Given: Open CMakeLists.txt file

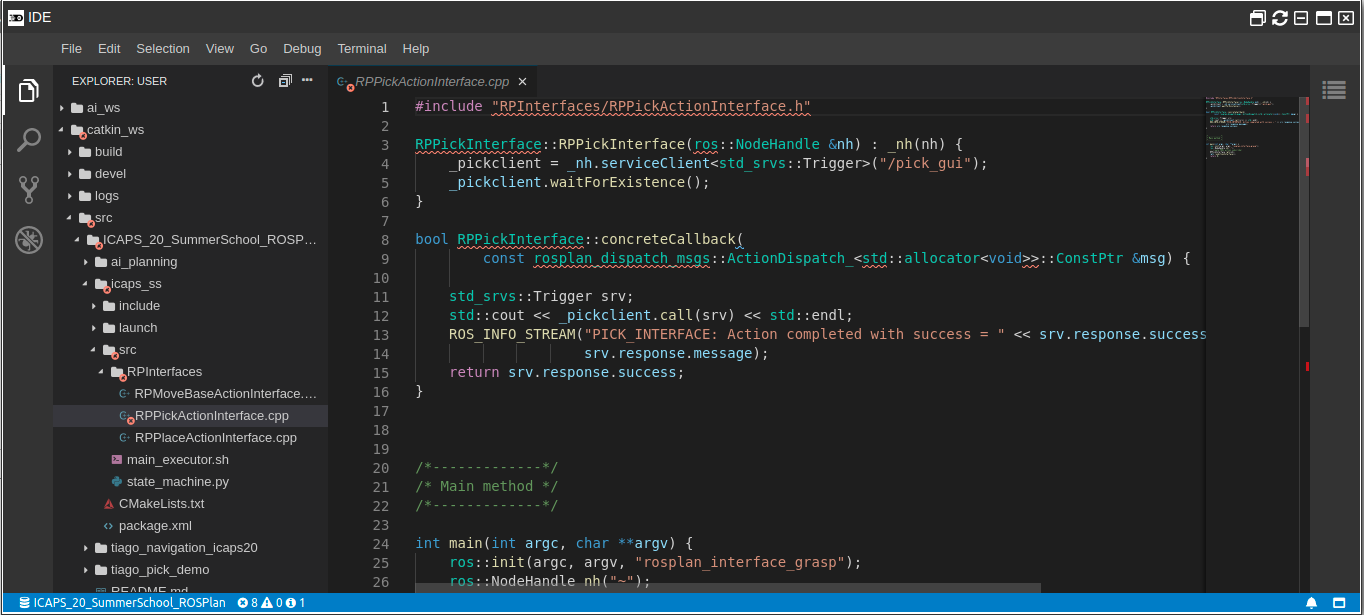Looking at the screenshot, I should [190, 504].
